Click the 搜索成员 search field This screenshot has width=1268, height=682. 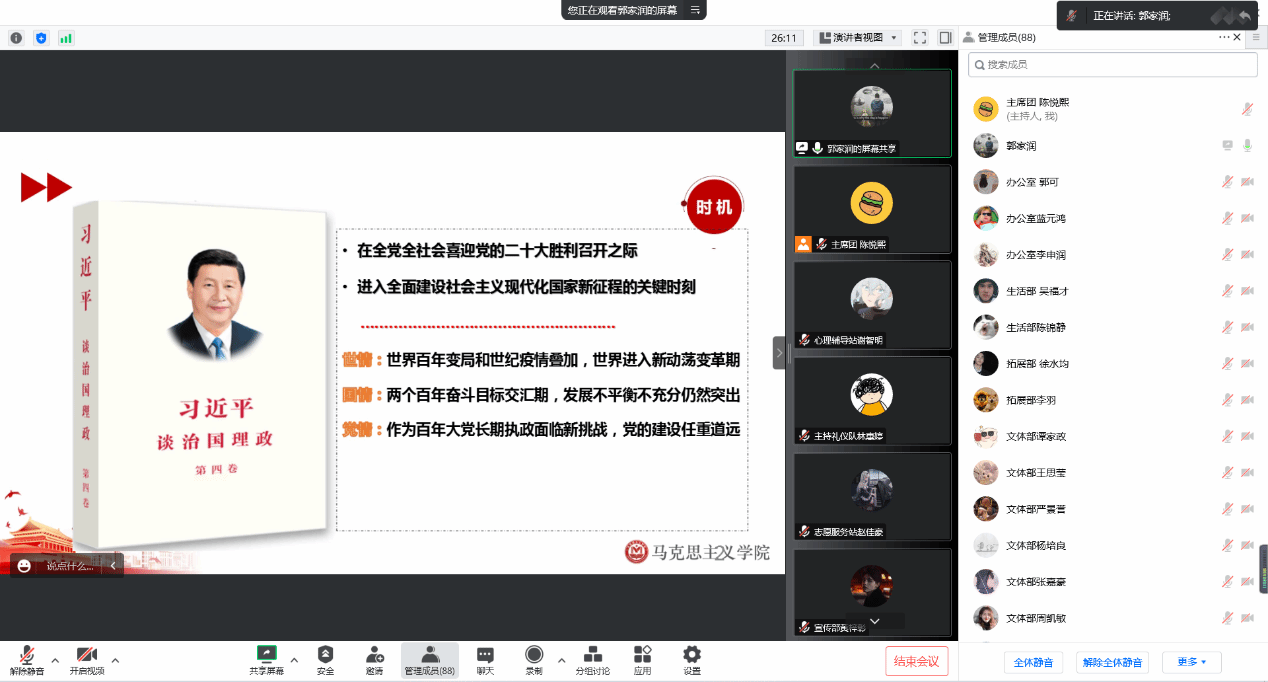(1112, 64)
